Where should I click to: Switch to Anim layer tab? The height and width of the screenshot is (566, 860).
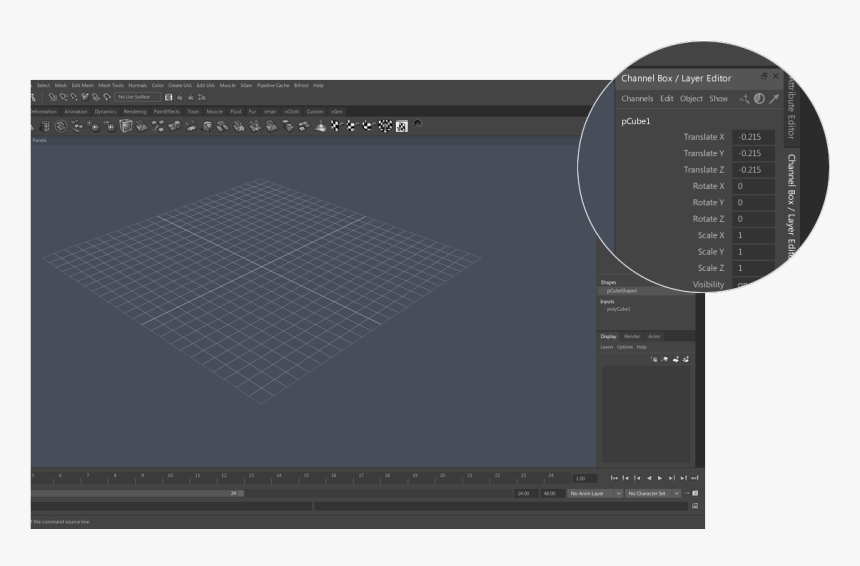pyautogui.click(x=654, y=336)
